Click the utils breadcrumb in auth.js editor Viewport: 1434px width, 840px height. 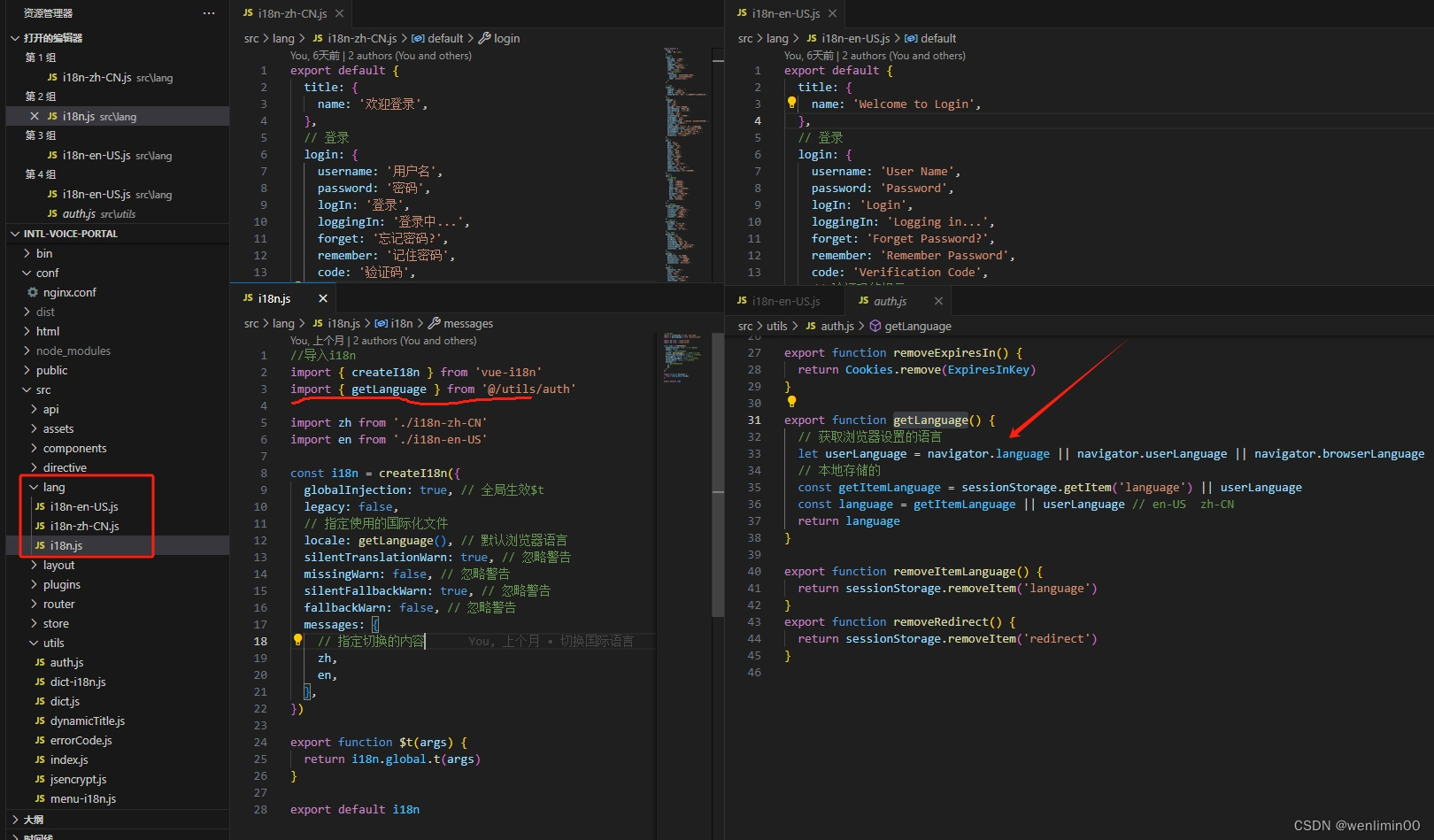pyautogui.click(x=776, y=326)
